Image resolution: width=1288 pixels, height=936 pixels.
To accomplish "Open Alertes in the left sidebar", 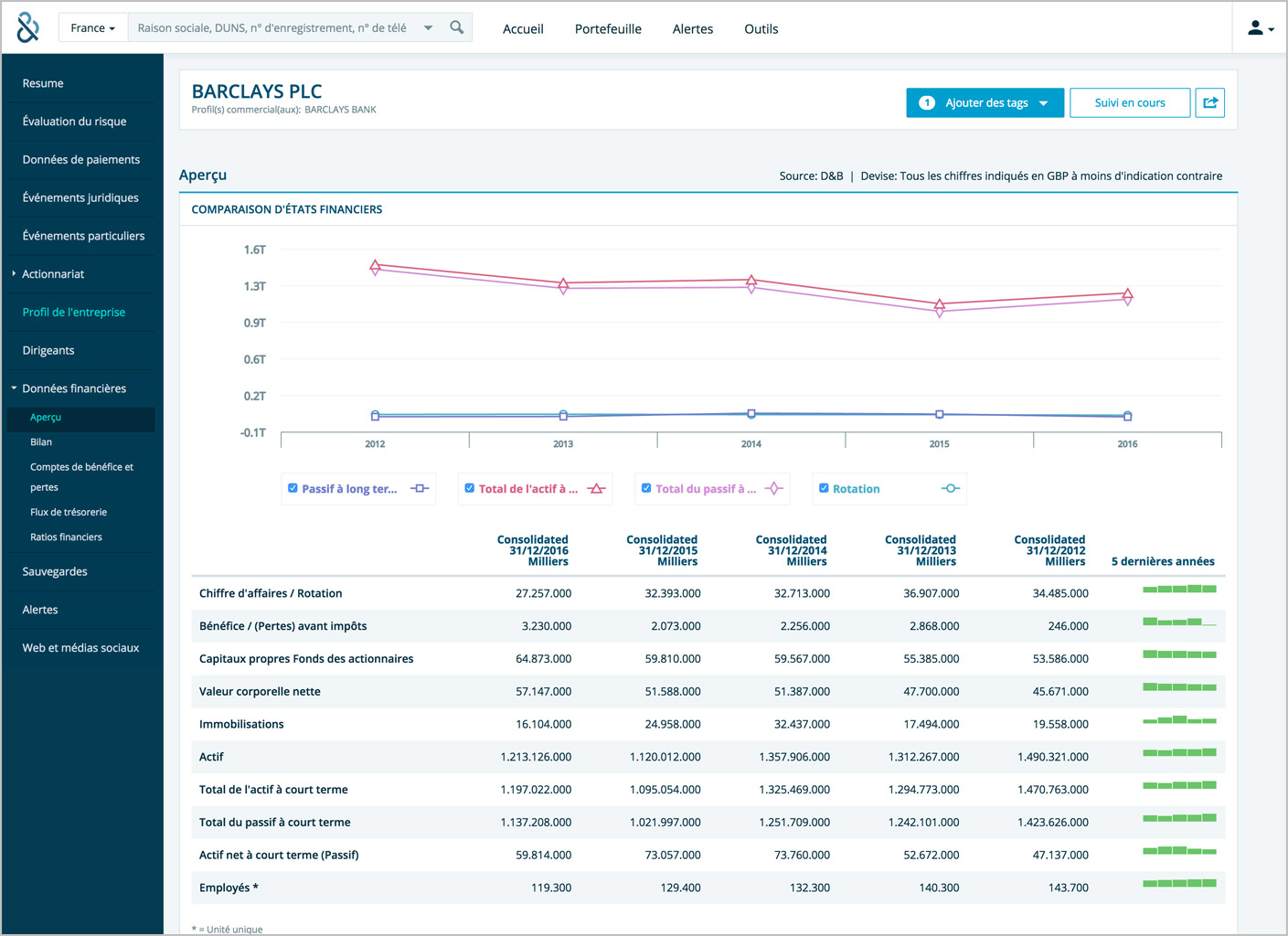I will coord(40,611).
